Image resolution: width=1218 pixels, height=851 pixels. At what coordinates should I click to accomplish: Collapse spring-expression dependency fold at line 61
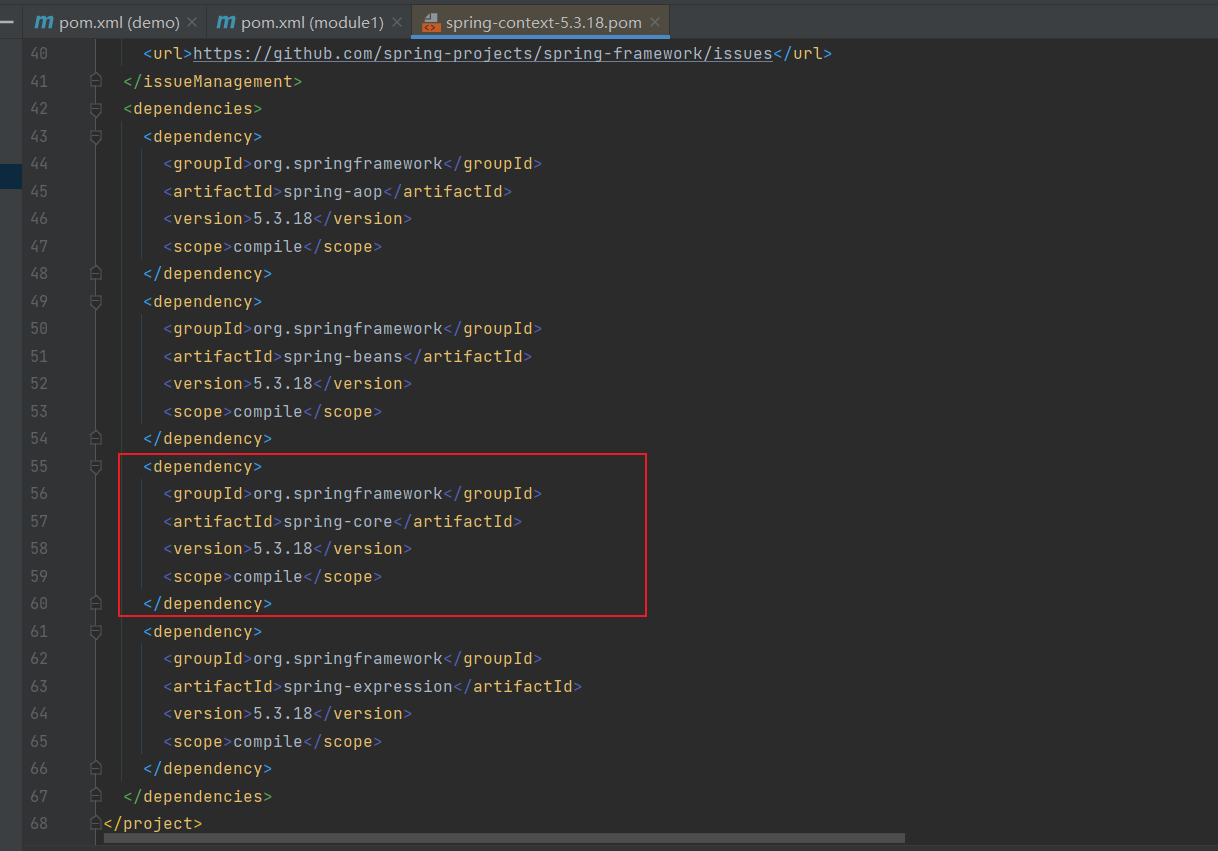pos(96,631)
